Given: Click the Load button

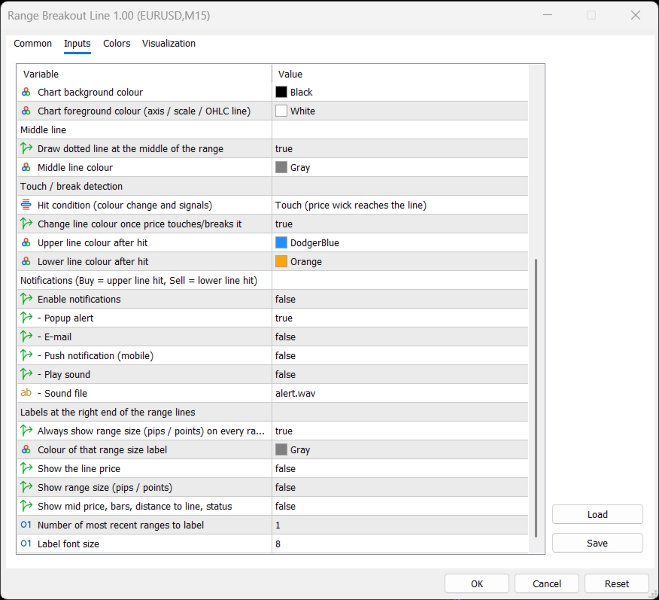Looking at the screenshot, I should [x=597, y=514].
